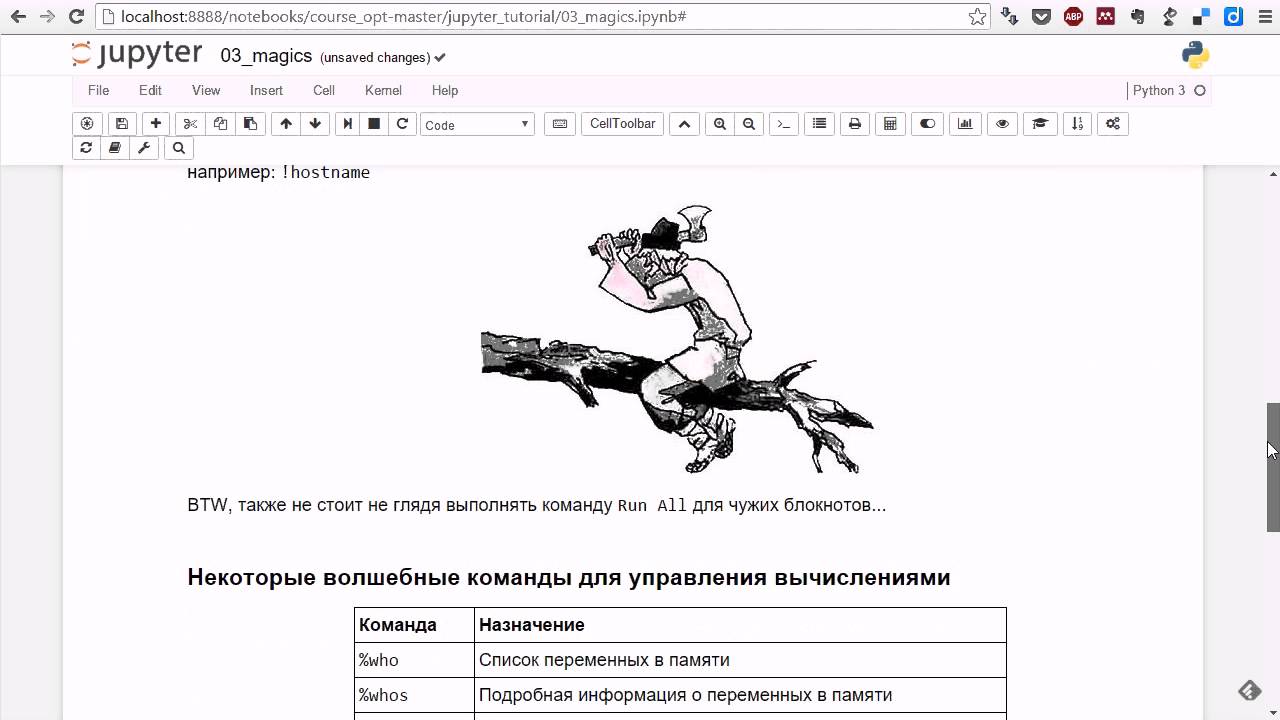Click the gears icon in the toolbar
Image resolution: width=1280 pixels, height=720 pixels.
tap(1113, 124)
